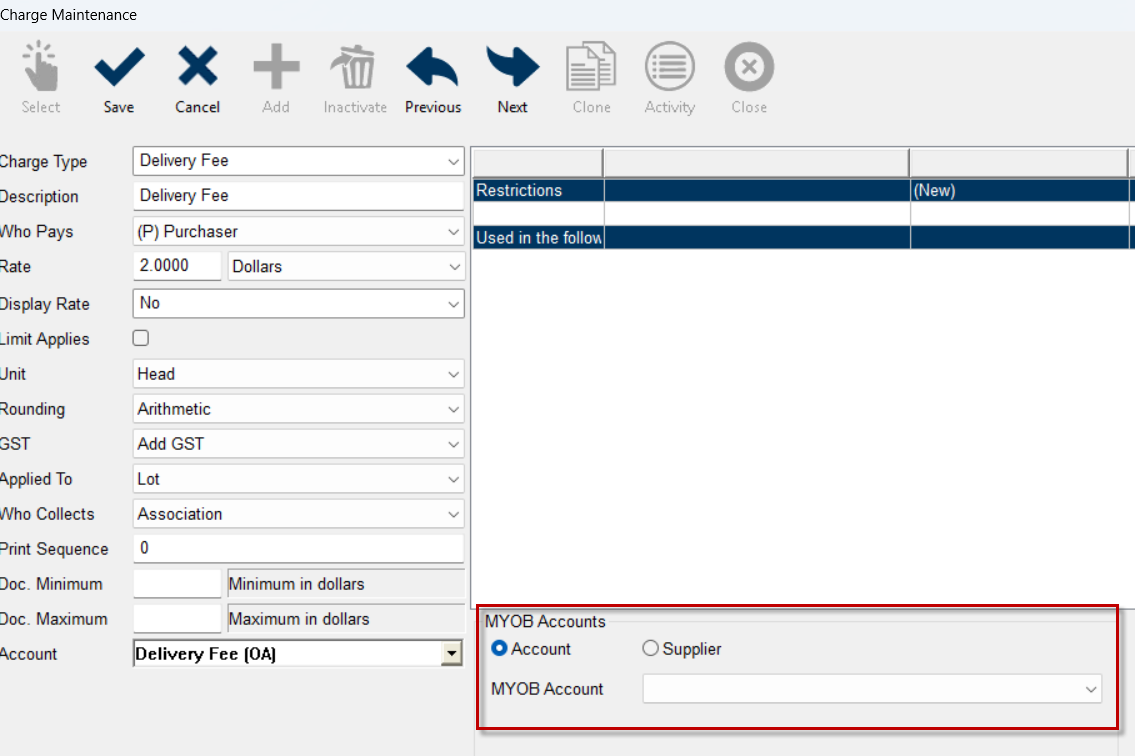Click the Save checkmark icon
The width and height of the screenshot is (1135, 756).
(119, 70)
